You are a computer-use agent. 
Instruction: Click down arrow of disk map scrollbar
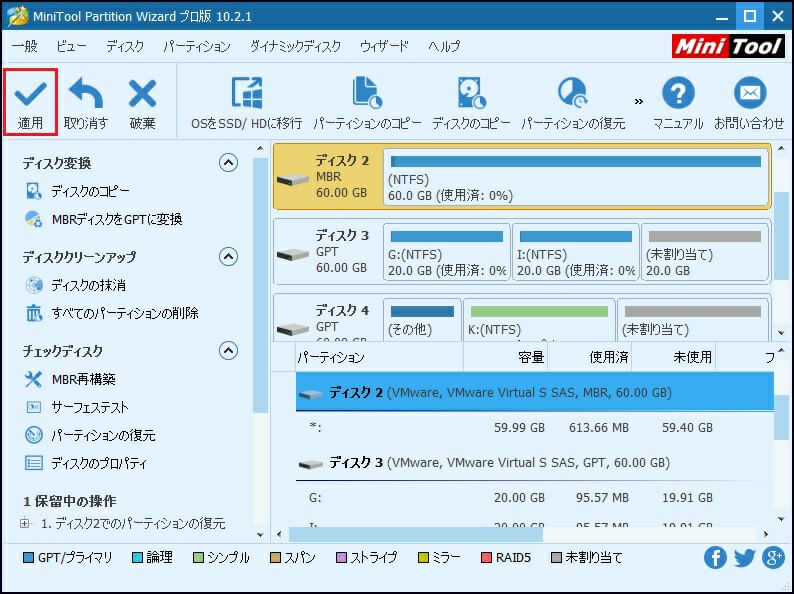click(781, 333)
